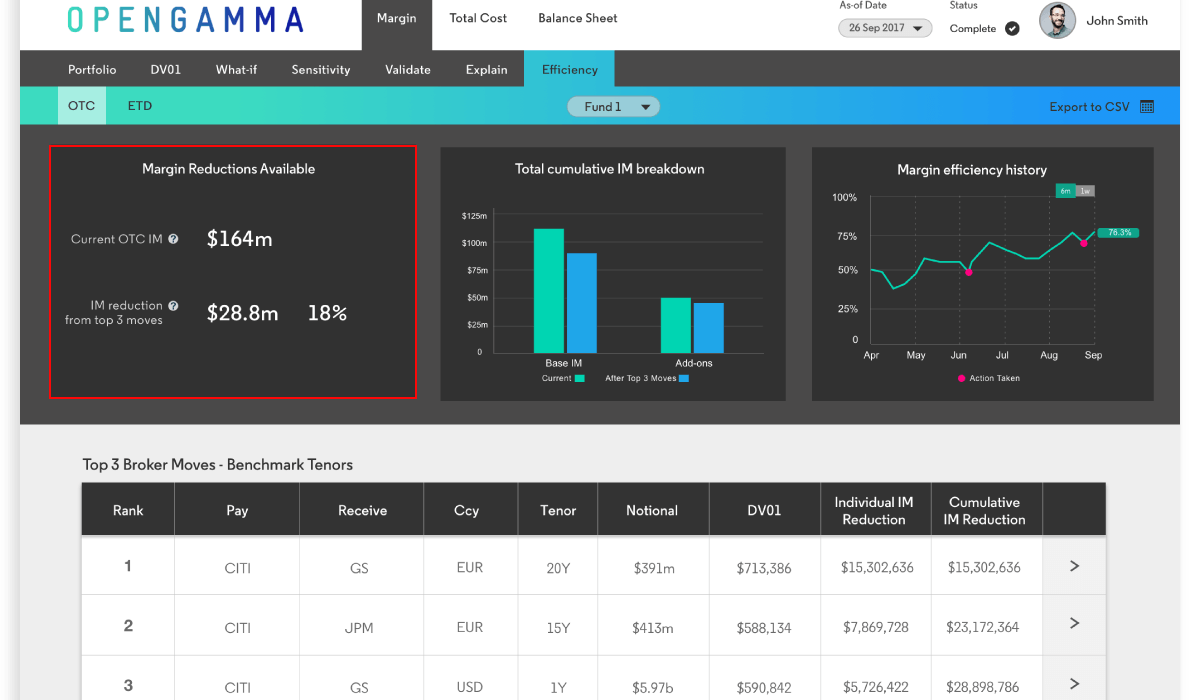
Task: Click the IM reduction tooltip question mark
Action: pyautogui.click(x=175, y=305)
